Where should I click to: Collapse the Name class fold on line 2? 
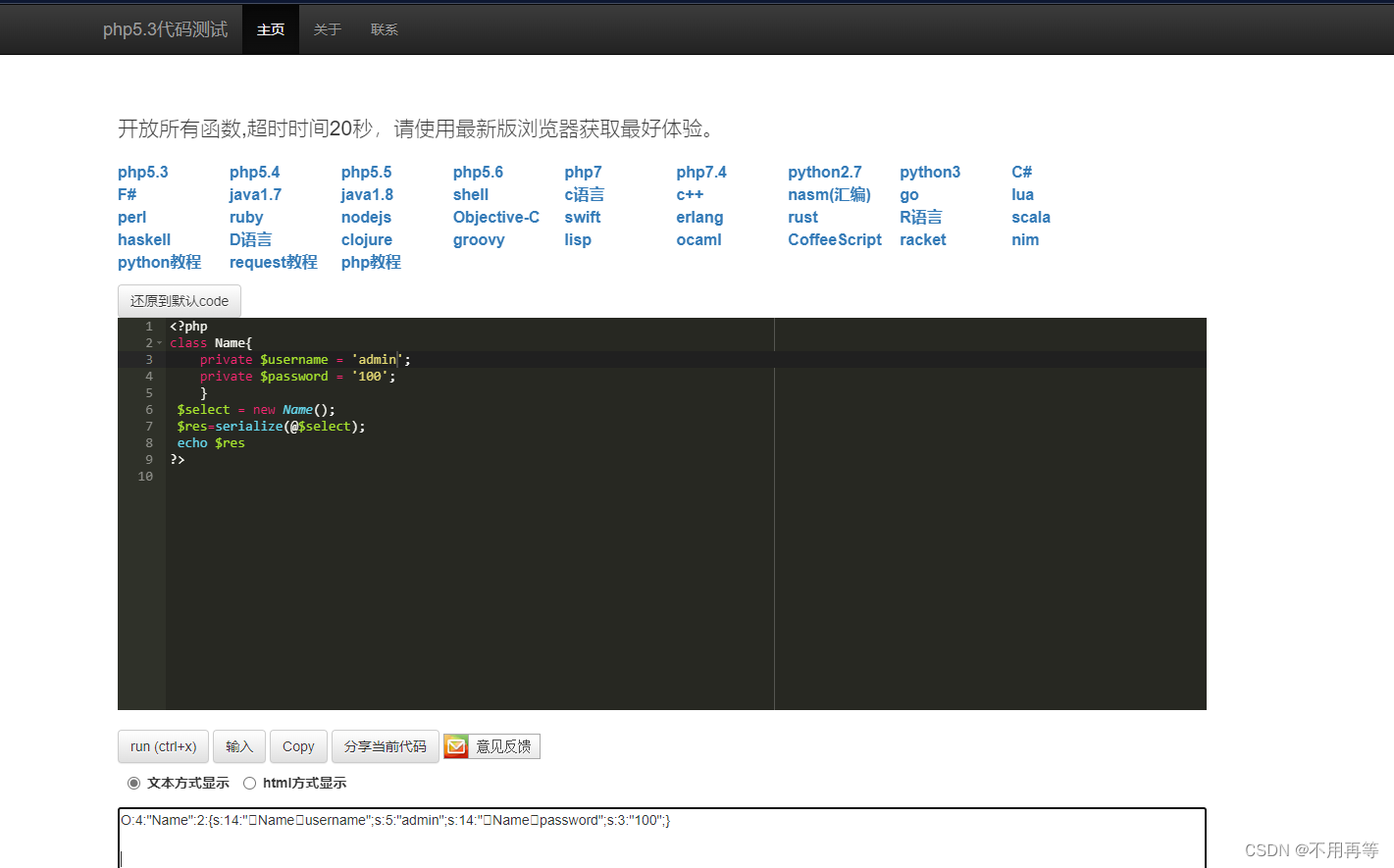tap(160, 342)
